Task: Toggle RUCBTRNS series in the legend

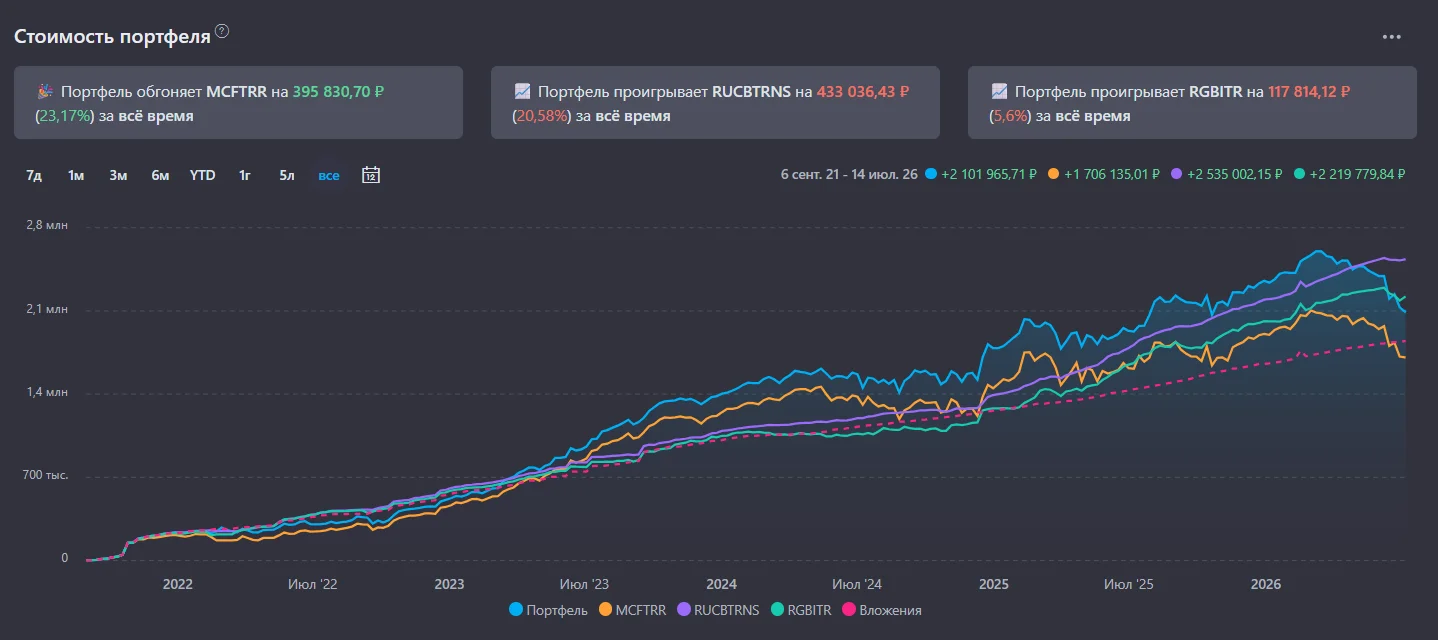Action: [718, 609]
